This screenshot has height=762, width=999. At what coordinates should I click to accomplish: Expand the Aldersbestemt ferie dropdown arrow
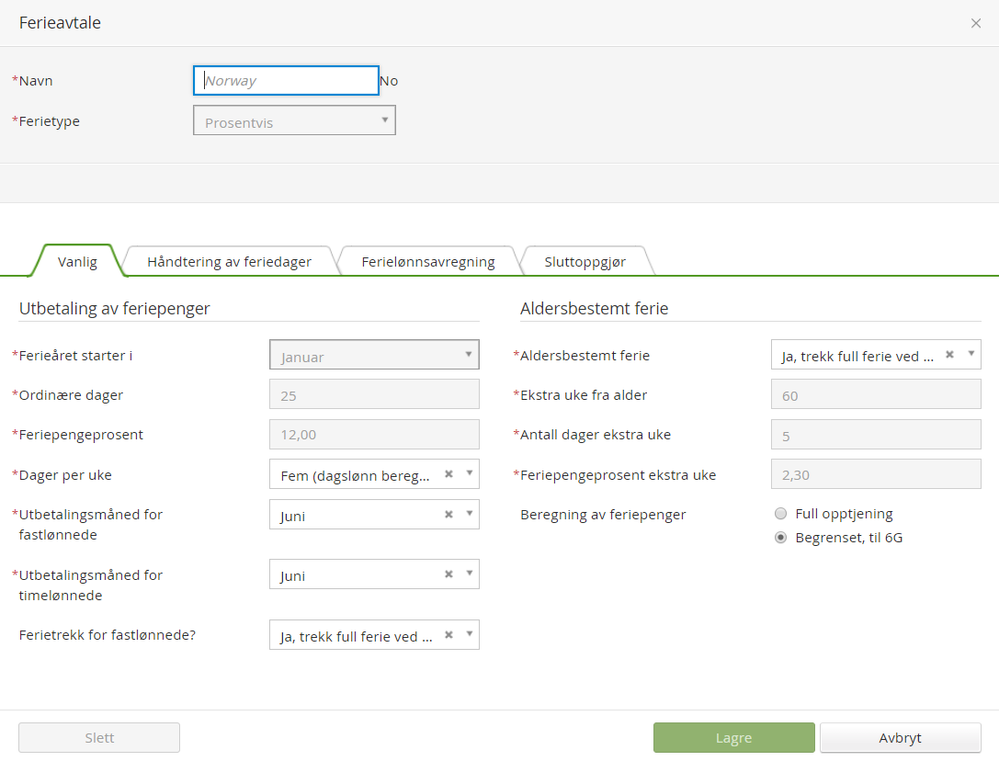[x=970, y=354]
